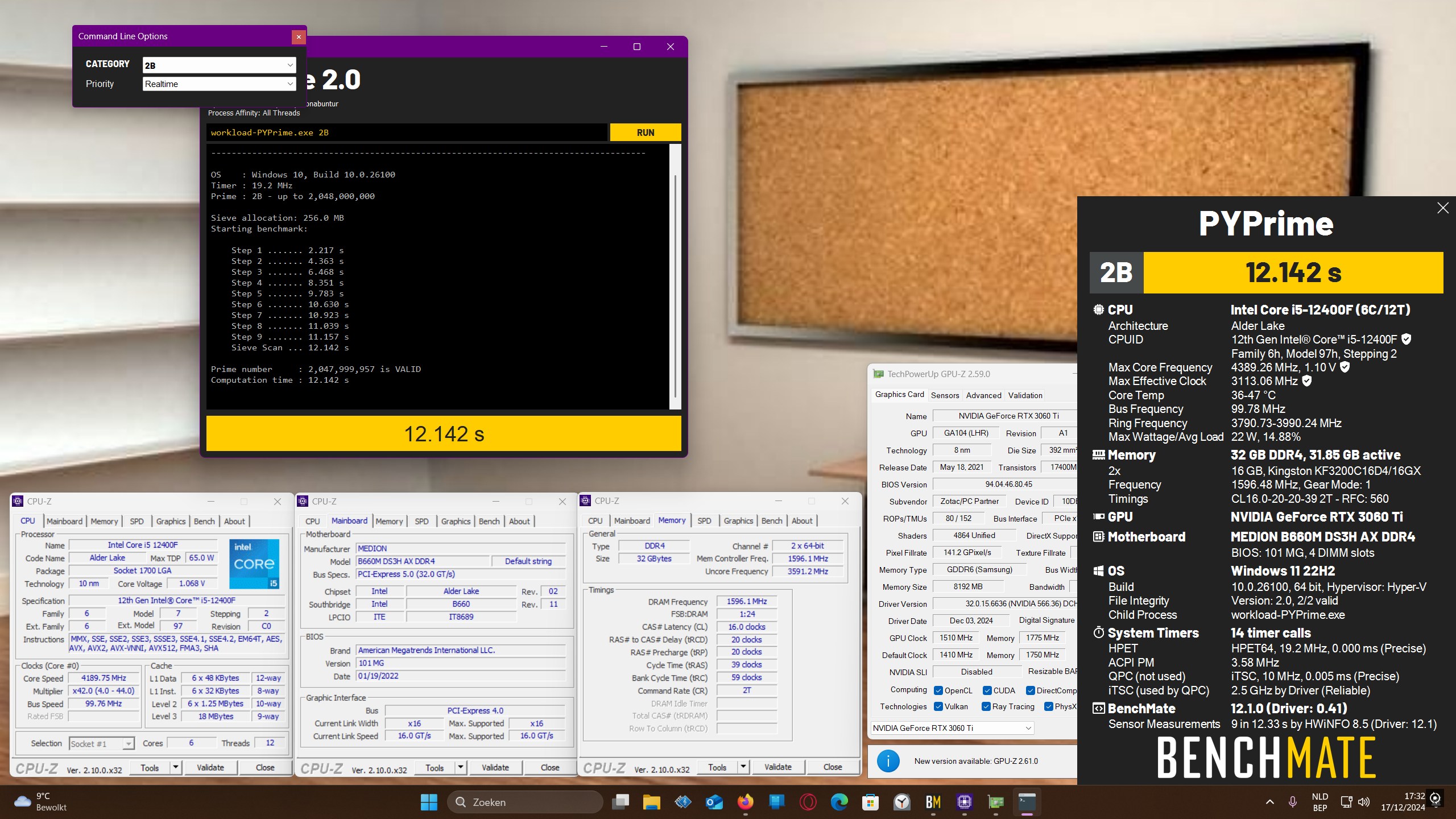This screenshot has width=1456, height=819.
Task: Open Task View from taskbar
Action: pyautogui.click(x=621, y=802)
